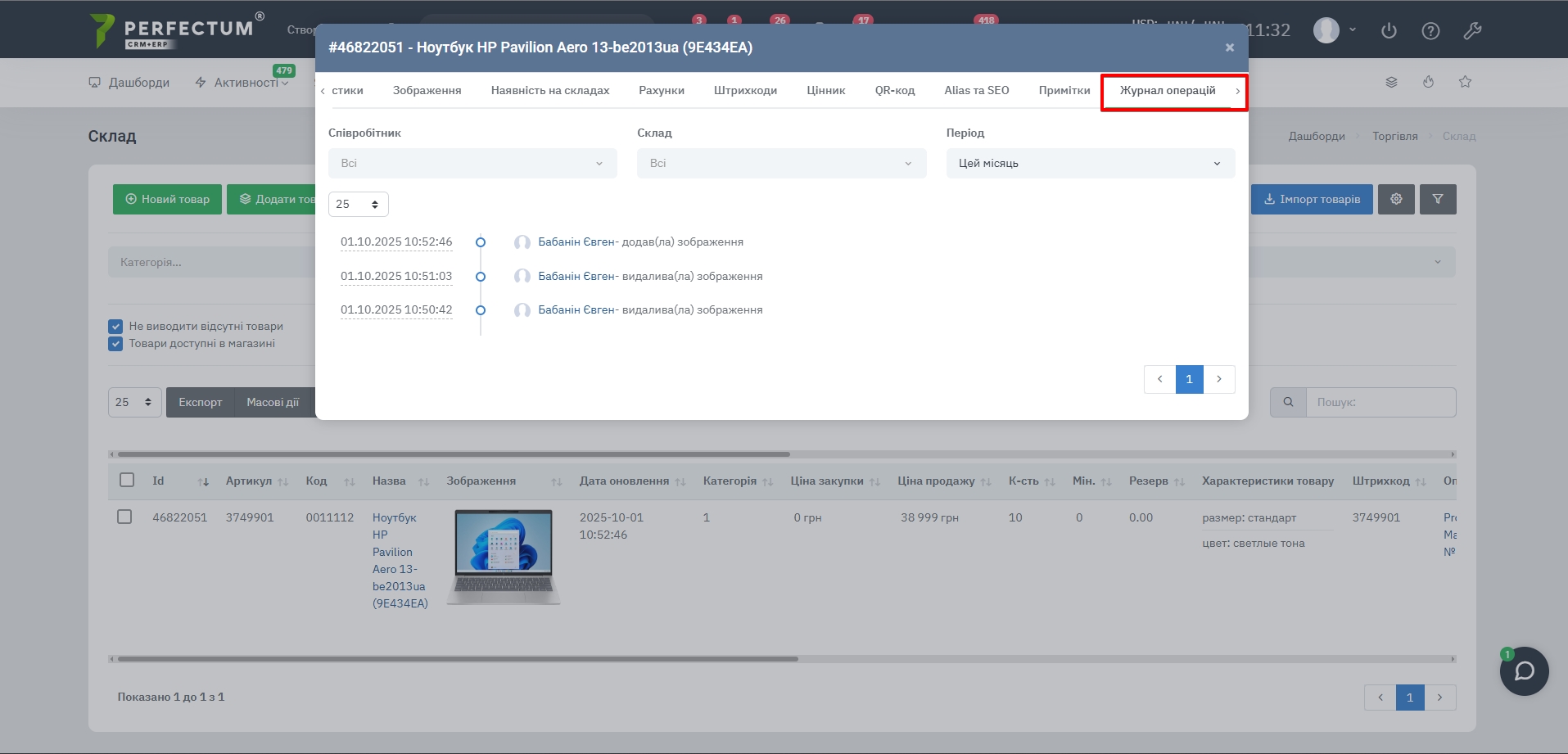Open the 'Цей місяць' period dropdown
This screenshot has width=1568, height=754.
click(x=1090, y=163)
